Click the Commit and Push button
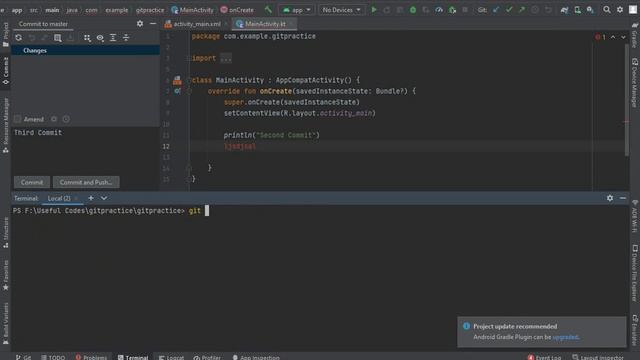 [86, 182]
